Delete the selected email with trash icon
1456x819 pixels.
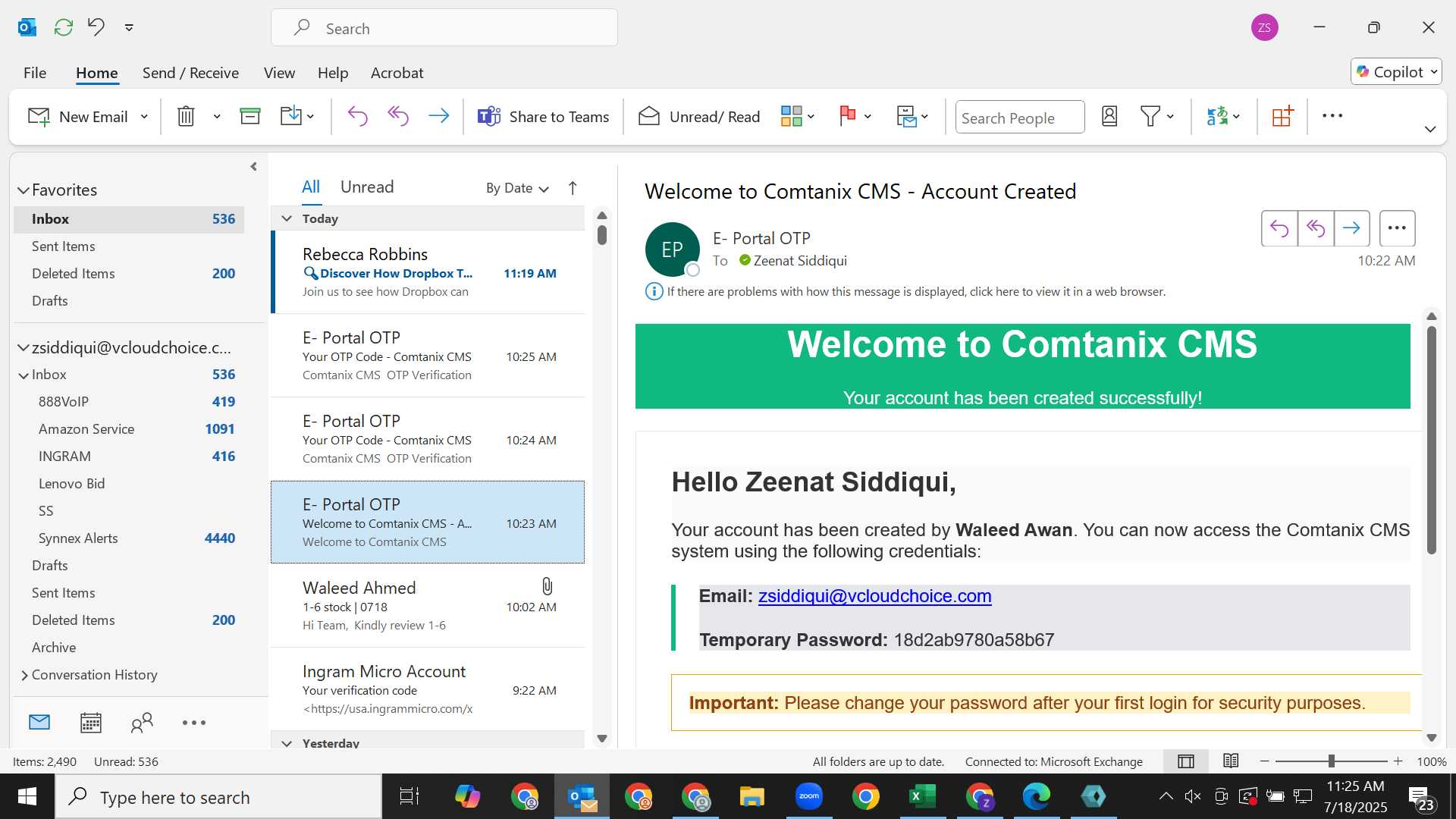(x=186, y=116)
